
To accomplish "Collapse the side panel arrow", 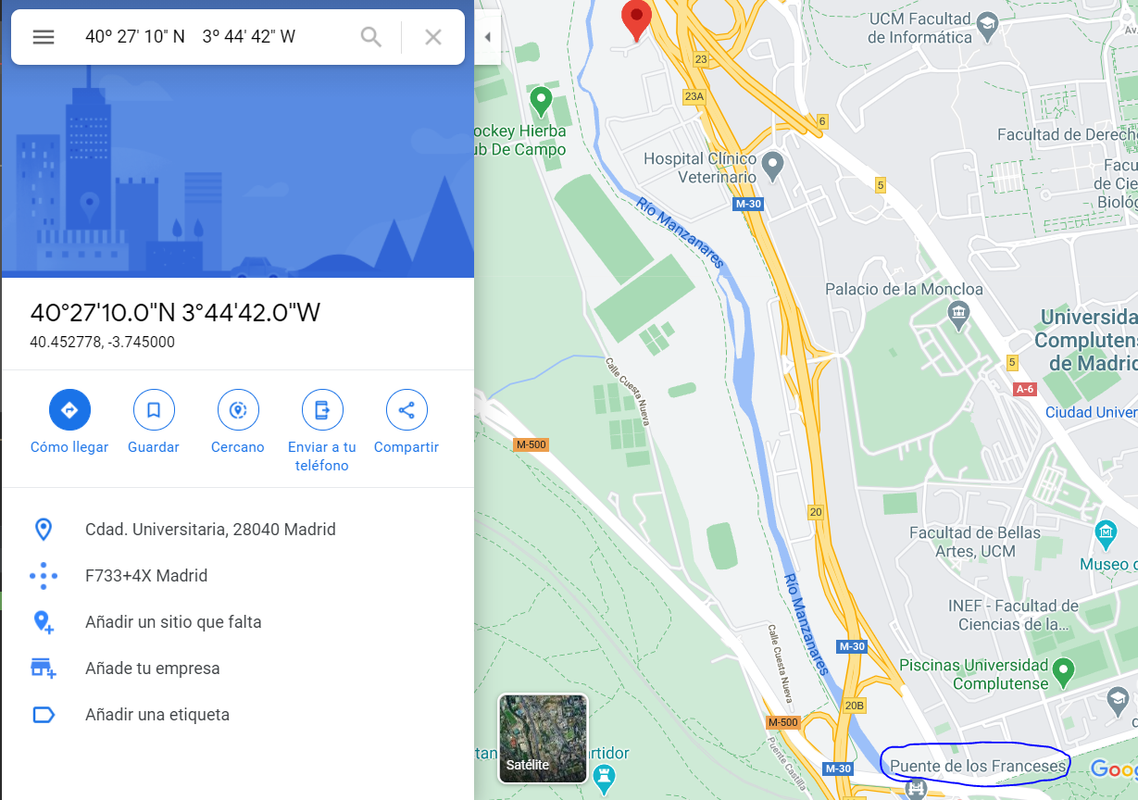I will [488, 37].
